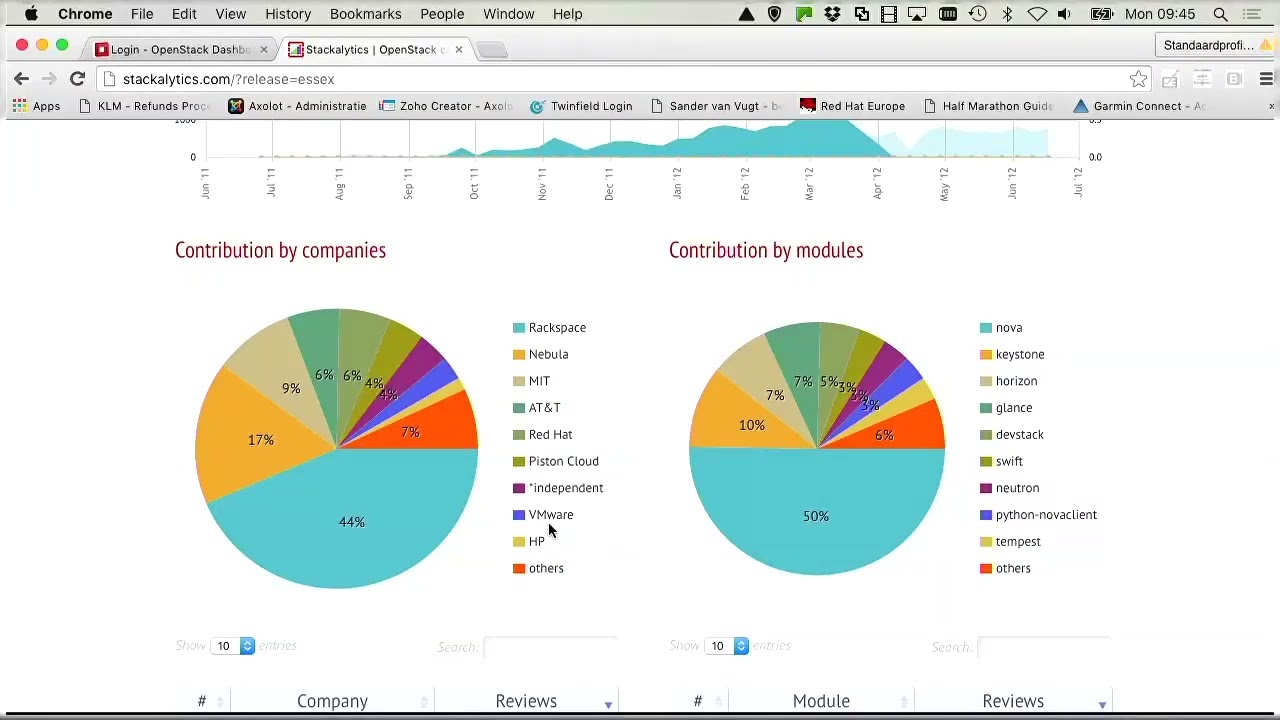Click the Bluetooth status icon
The image size is (1280, 720).
[1007, 14]
